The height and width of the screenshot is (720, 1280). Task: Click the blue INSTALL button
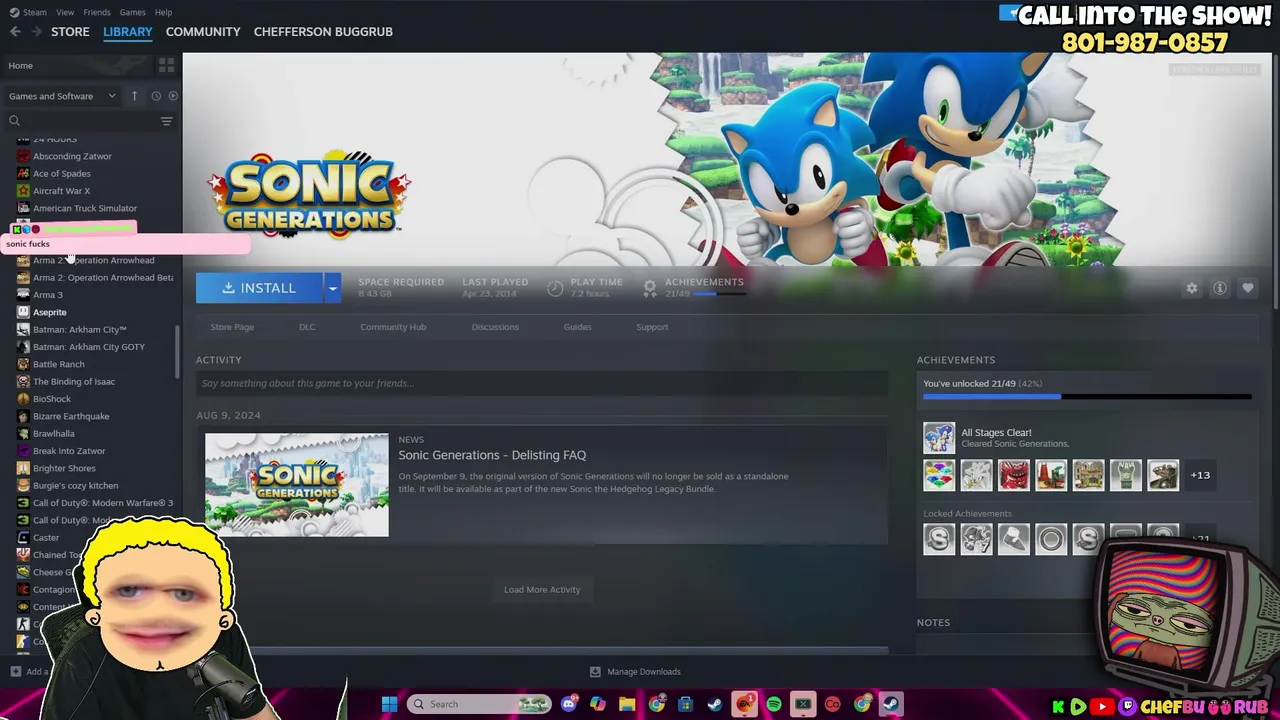[x=259, y=288]
